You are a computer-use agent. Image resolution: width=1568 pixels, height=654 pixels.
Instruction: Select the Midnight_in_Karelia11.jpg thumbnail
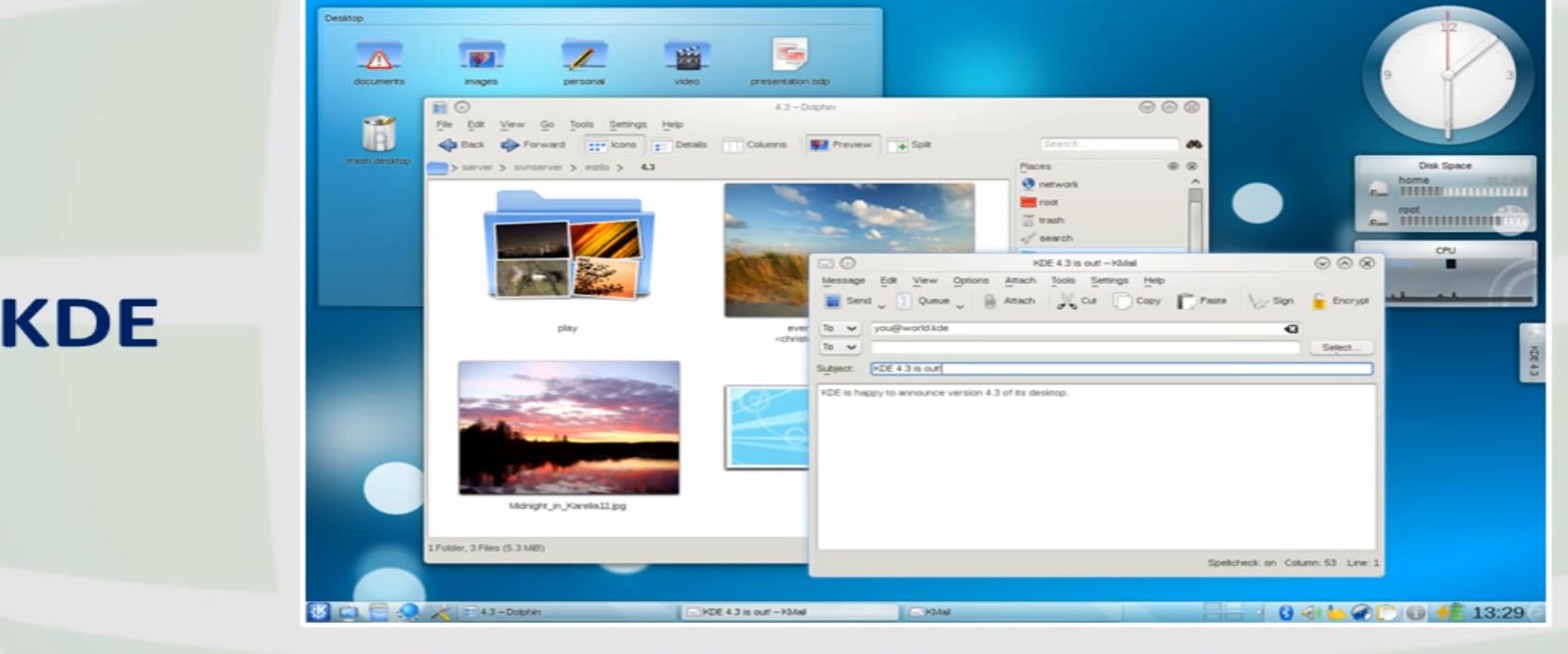click(569, 428)
